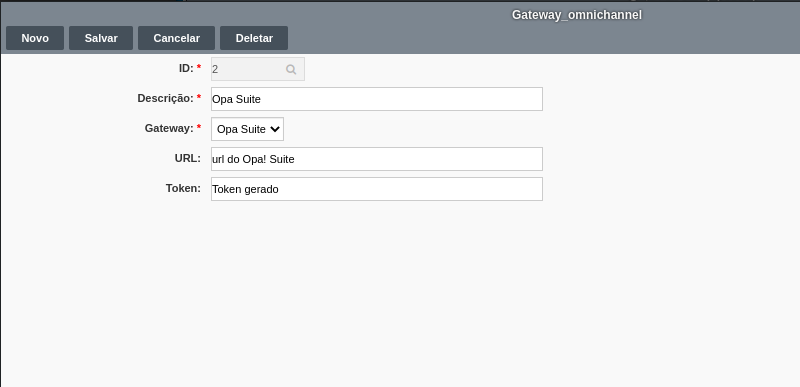Viewport: 800px width, 387px height.
Task: Create a new record with Novo button
Action: [35, 38]
